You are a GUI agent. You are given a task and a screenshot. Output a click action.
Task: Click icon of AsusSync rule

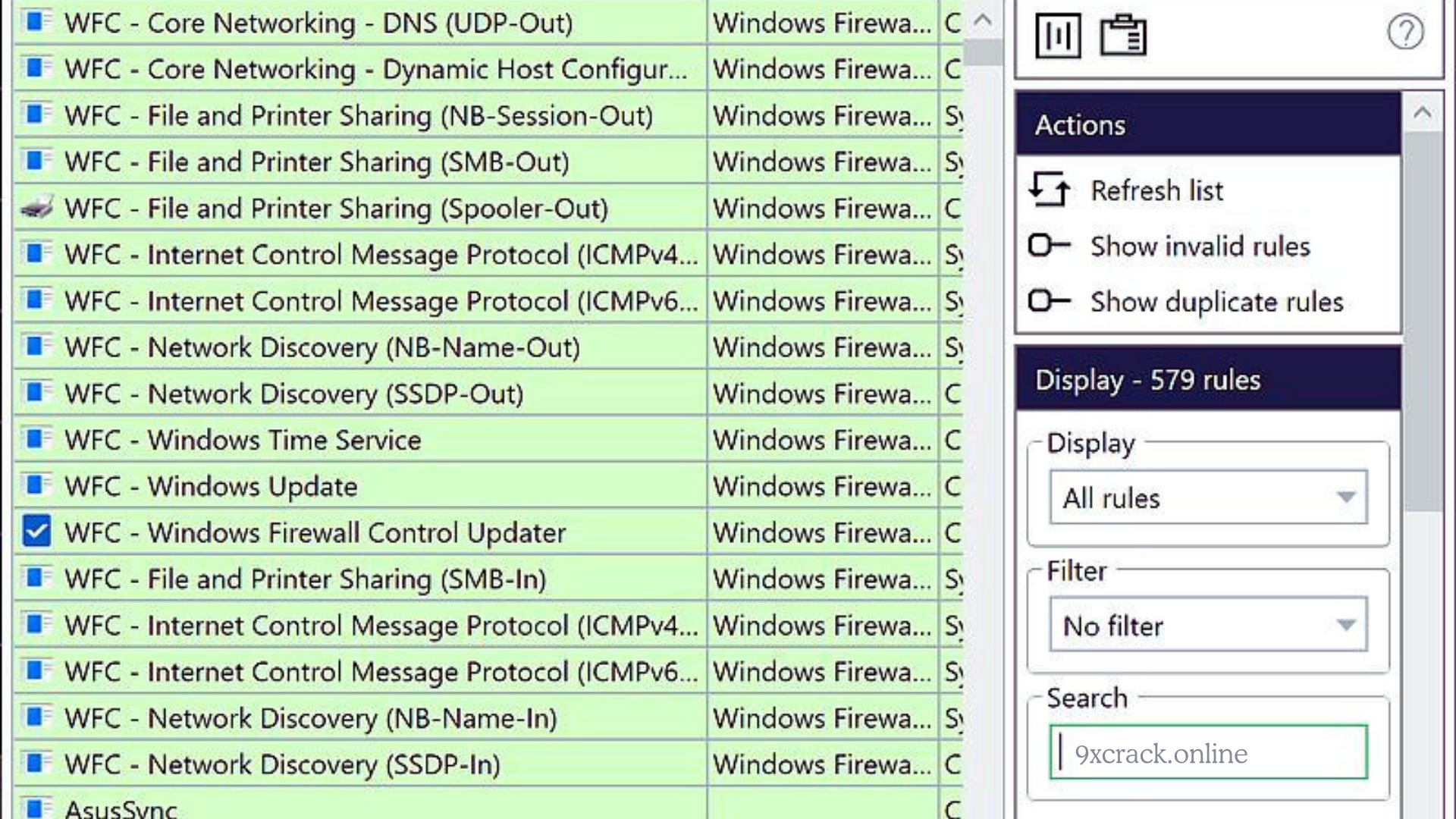pyautogui.click(x=36, y=808)
